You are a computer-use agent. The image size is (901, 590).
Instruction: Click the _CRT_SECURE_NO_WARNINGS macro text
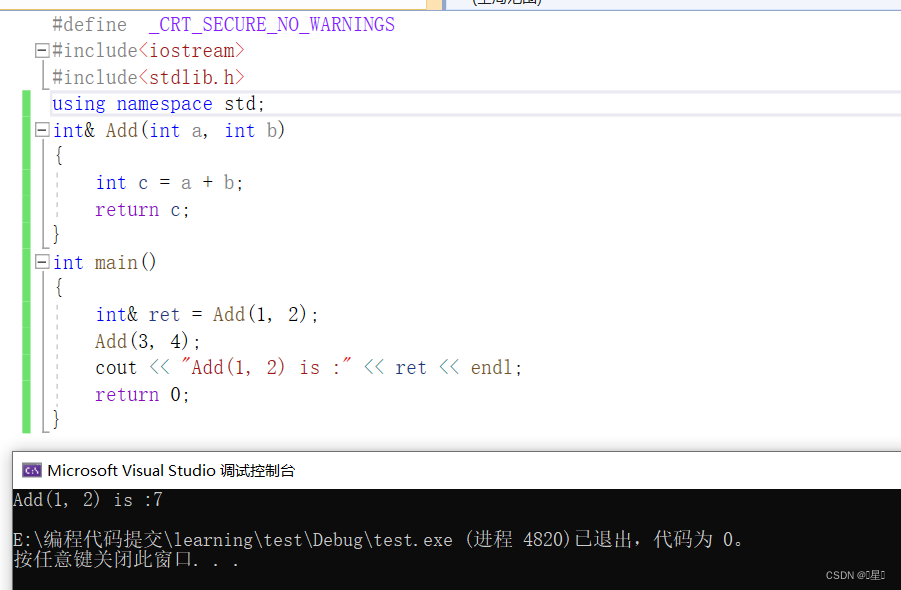272,25
